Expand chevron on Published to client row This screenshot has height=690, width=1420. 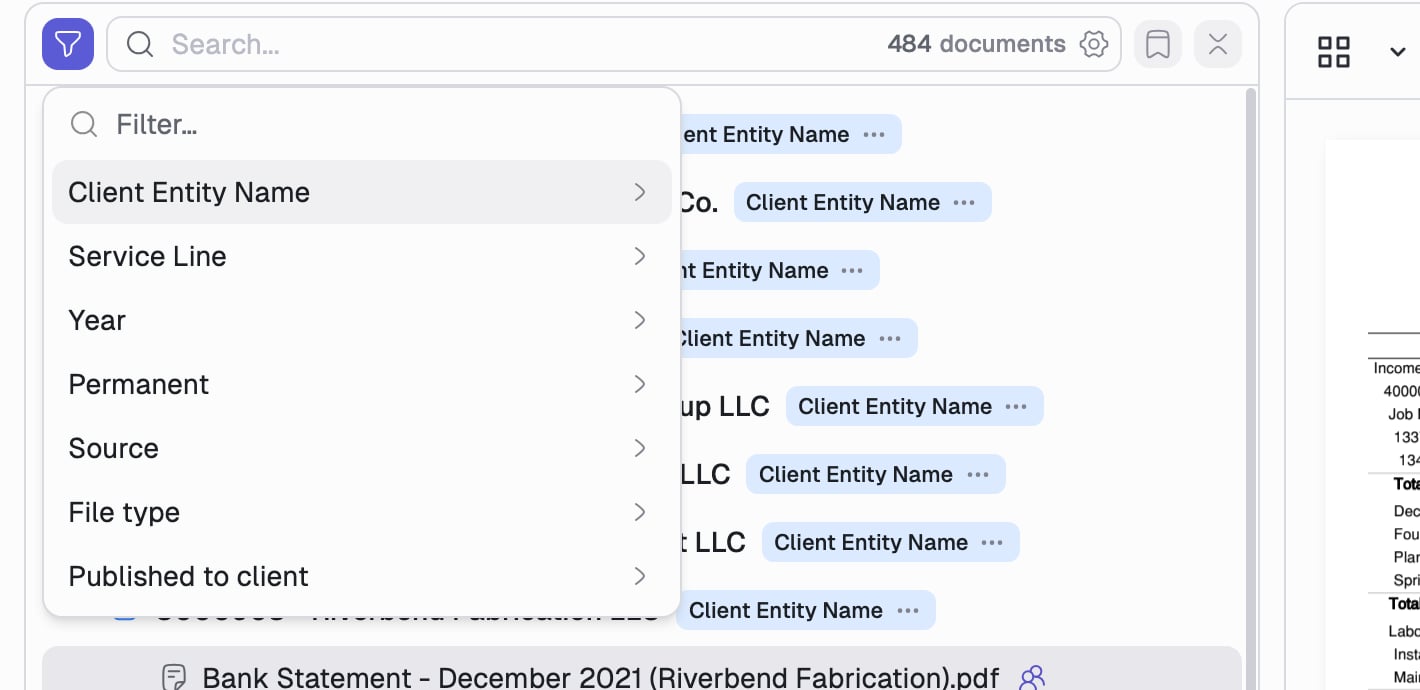tap(640, 576)
